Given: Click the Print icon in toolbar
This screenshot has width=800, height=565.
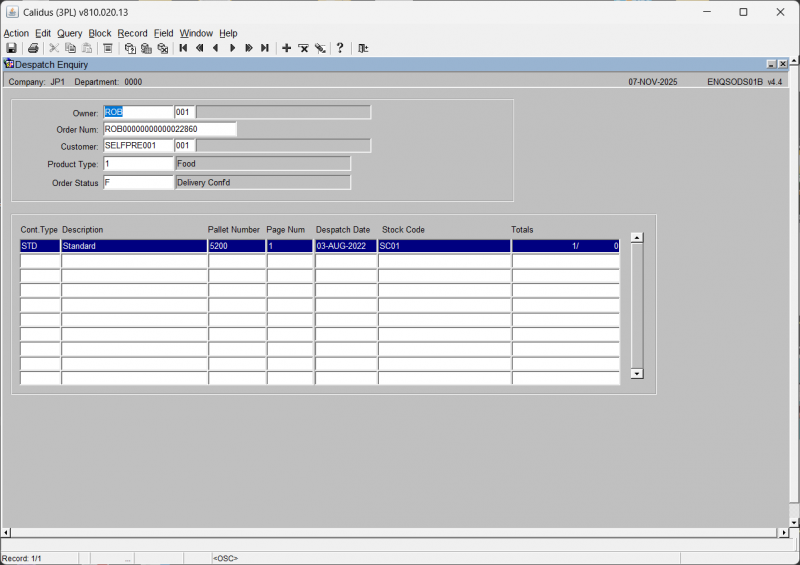Looking at the screenshot, I should [x=33, y=48].
